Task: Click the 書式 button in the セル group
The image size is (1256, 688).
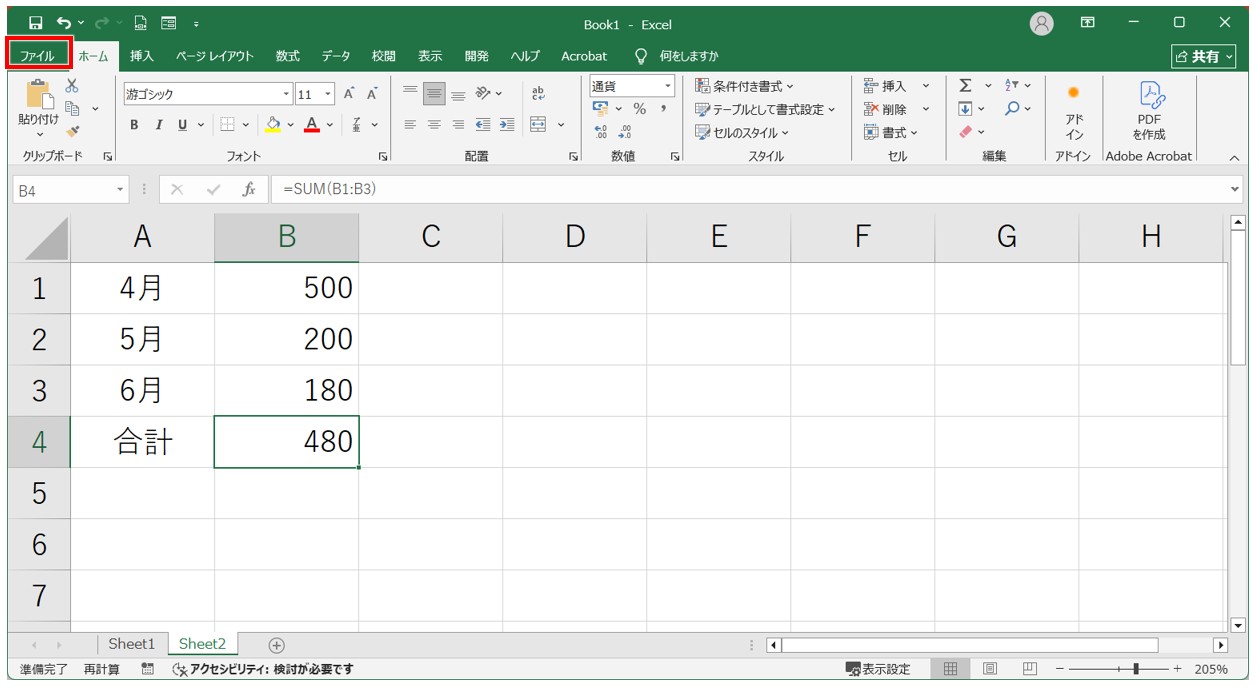Action: point(891,132)
